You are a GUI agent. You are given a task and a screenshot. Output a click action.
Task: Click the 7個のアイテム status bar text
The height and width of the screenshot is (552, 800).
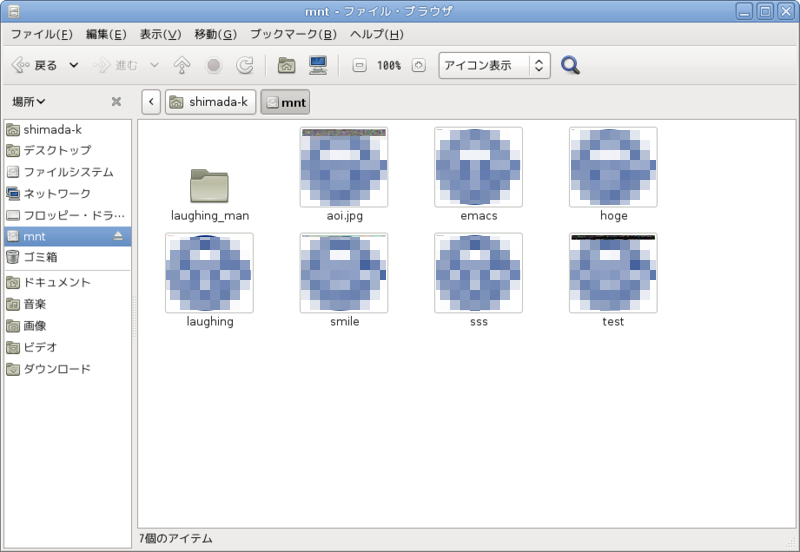pyautogui.click(x=176, y=539)
